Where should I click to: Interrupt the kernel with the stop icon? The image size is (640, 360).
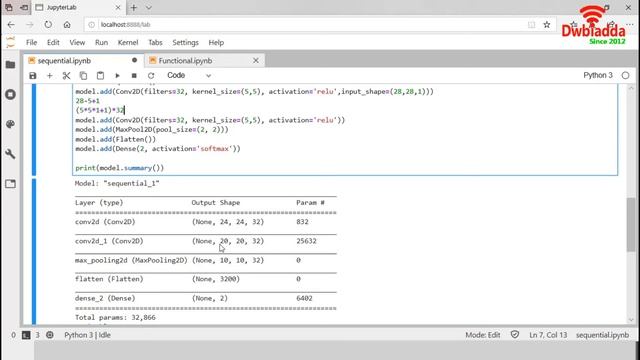134,76
